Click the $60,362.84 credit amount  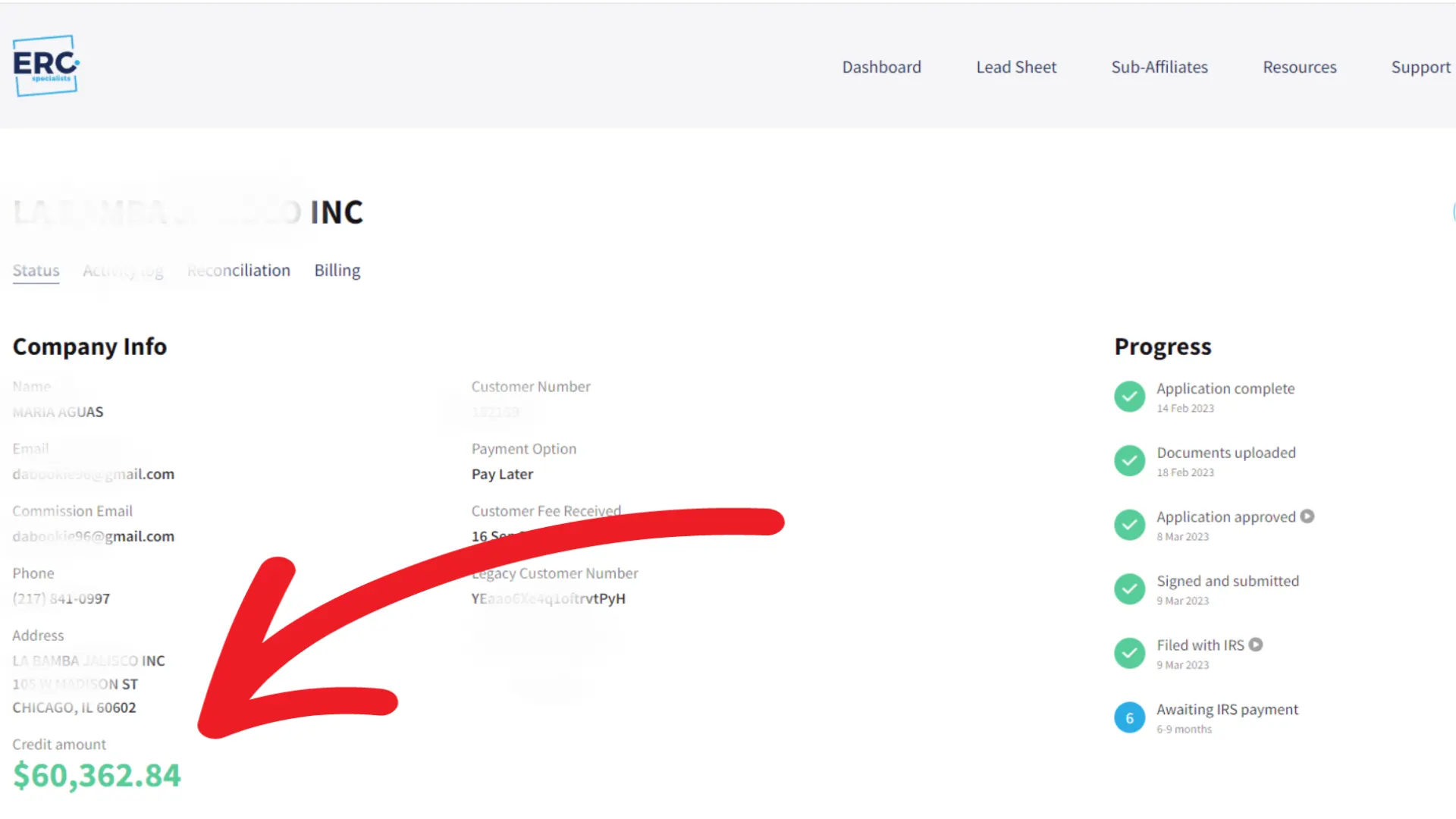pyautogui.click(x=97, y=776)
